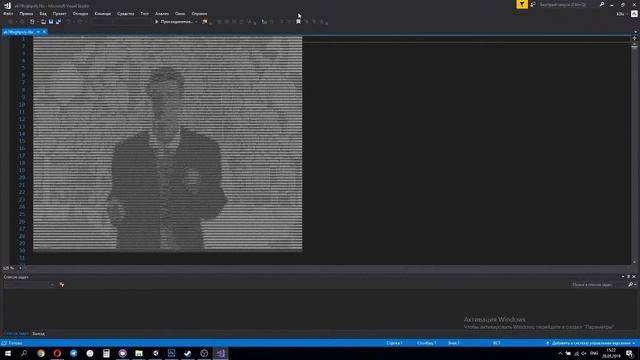Click the bookmark toolbar icon

coord(298,22)
